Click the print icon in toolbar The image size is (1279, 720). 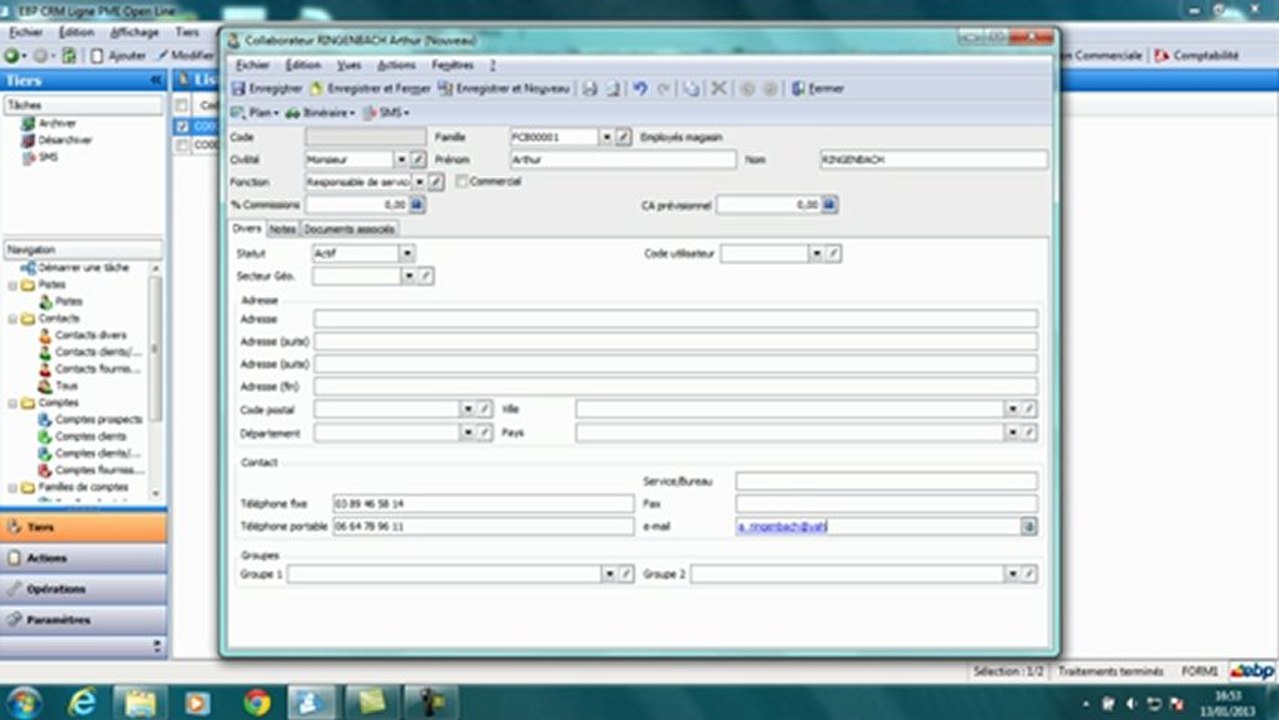click(x=590, y=89)
